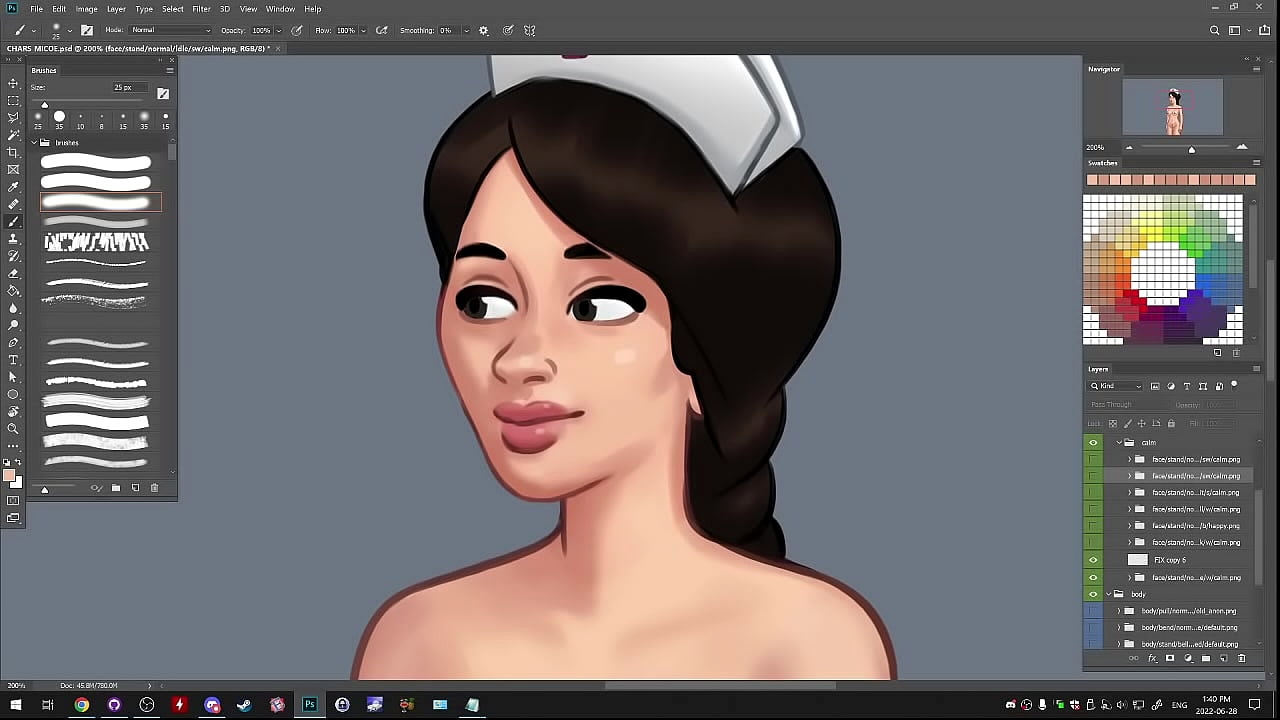Image resolution: width=1280 pixels, height=720 pixels.
Task: Open the Image menu
Action: 87,9
